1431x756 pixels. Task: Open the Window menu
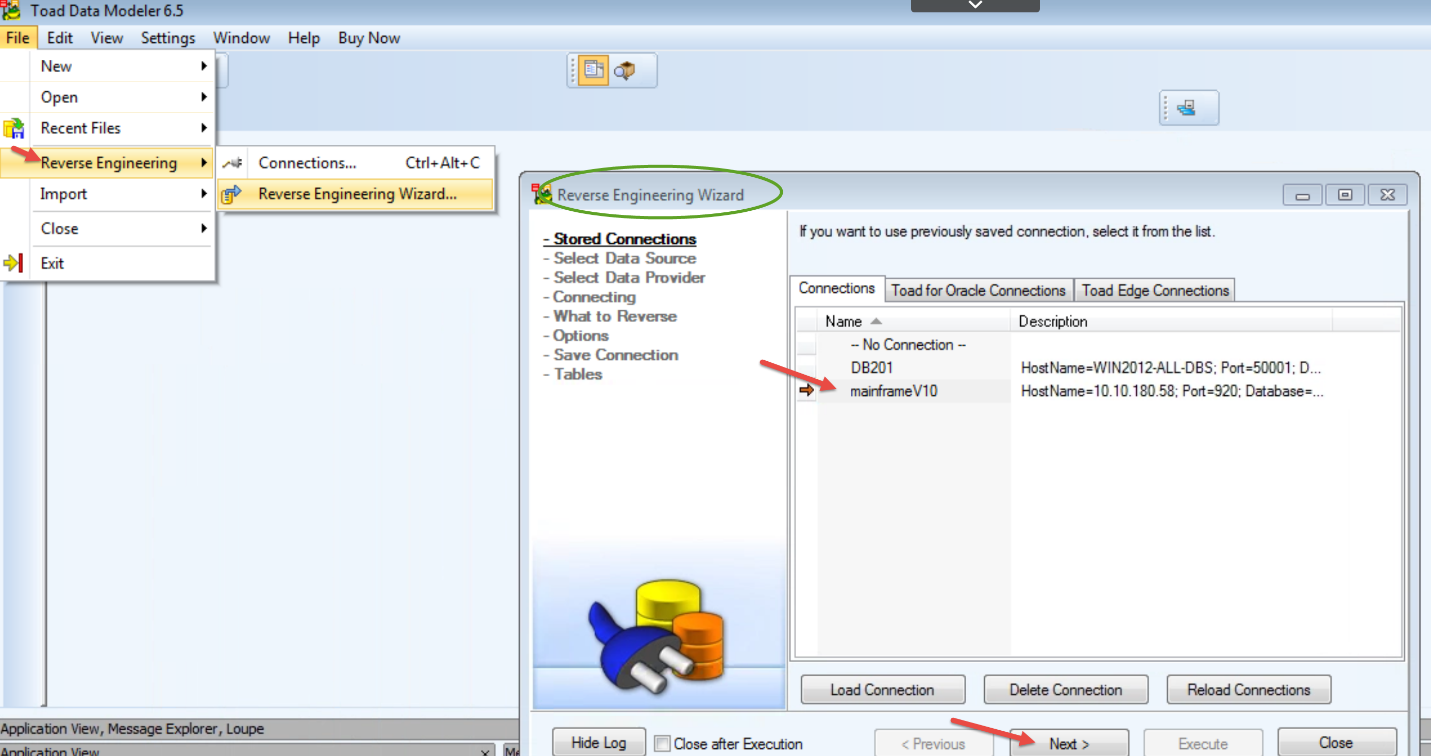tap(242, 38)
